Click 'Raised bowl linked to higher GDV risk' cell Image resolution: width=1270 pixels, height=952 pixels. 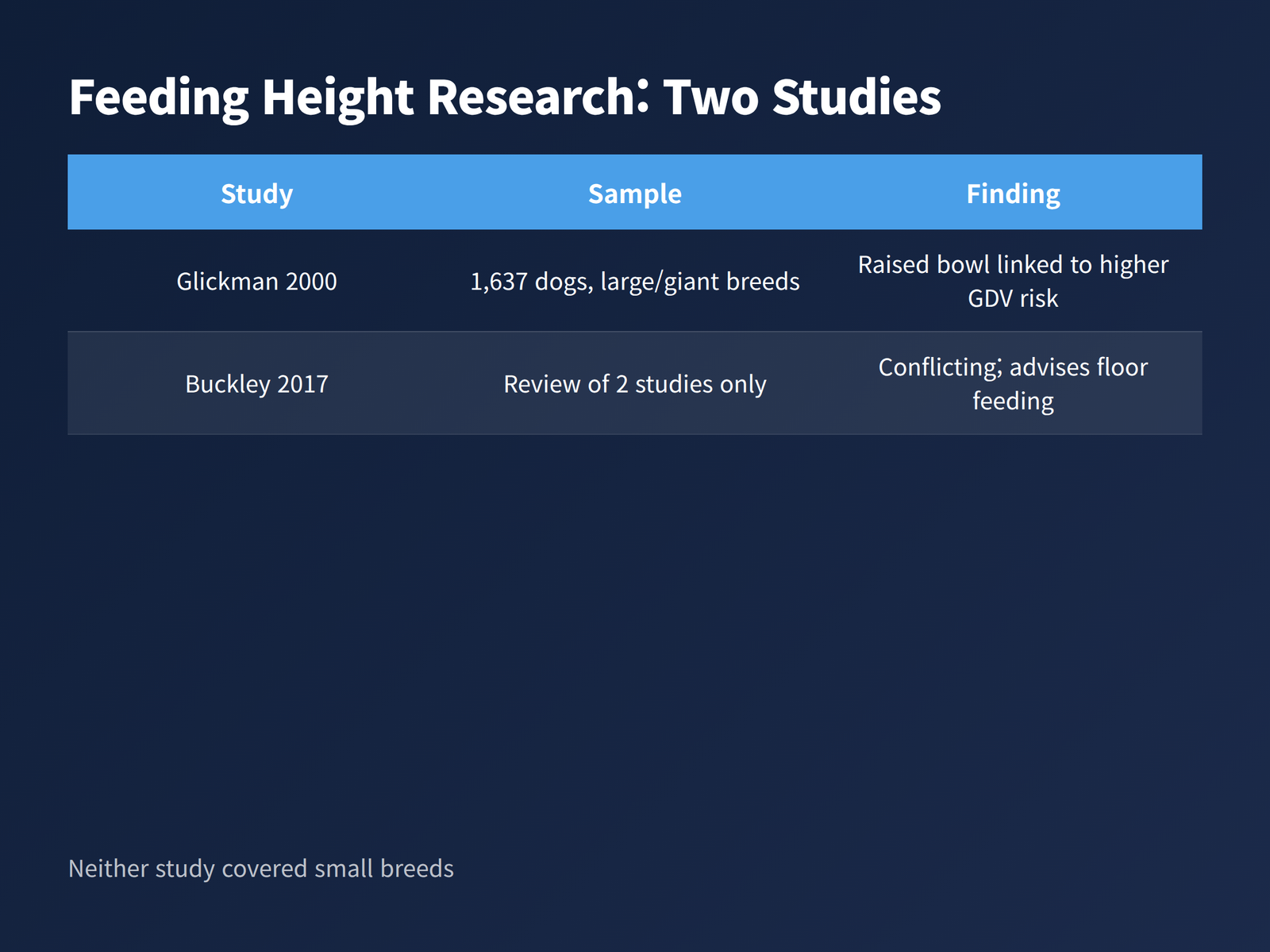tap(1013, 281)
